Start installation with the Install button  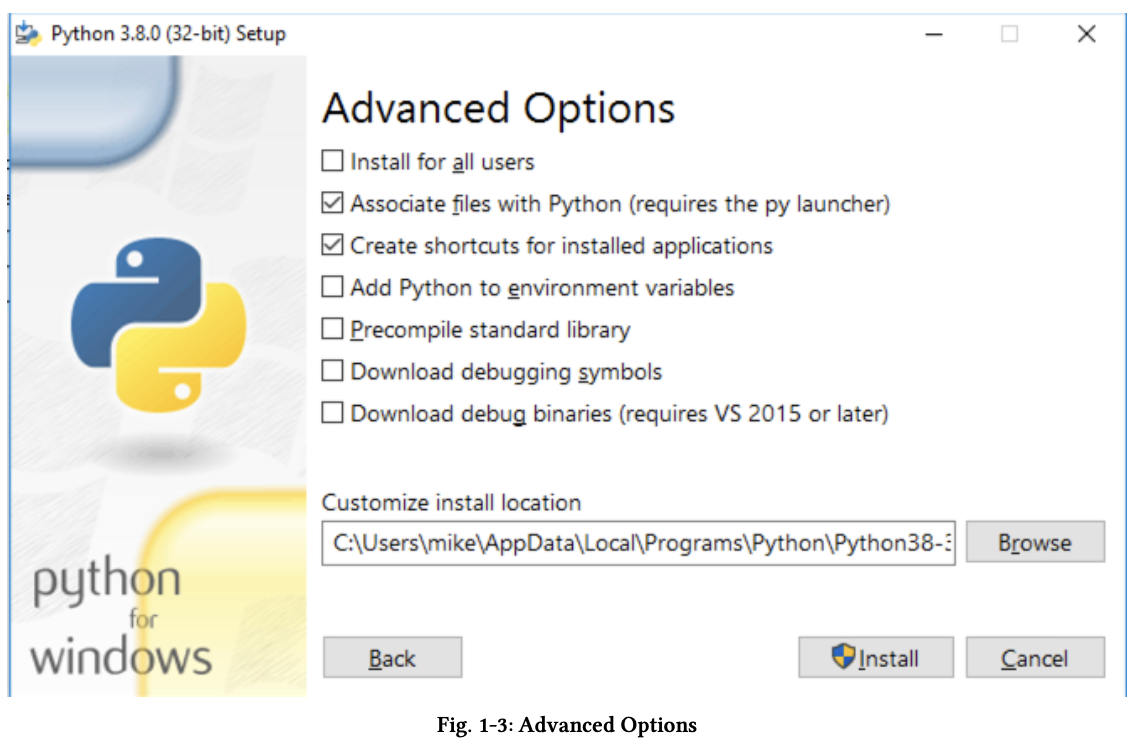tap(876, 658)
